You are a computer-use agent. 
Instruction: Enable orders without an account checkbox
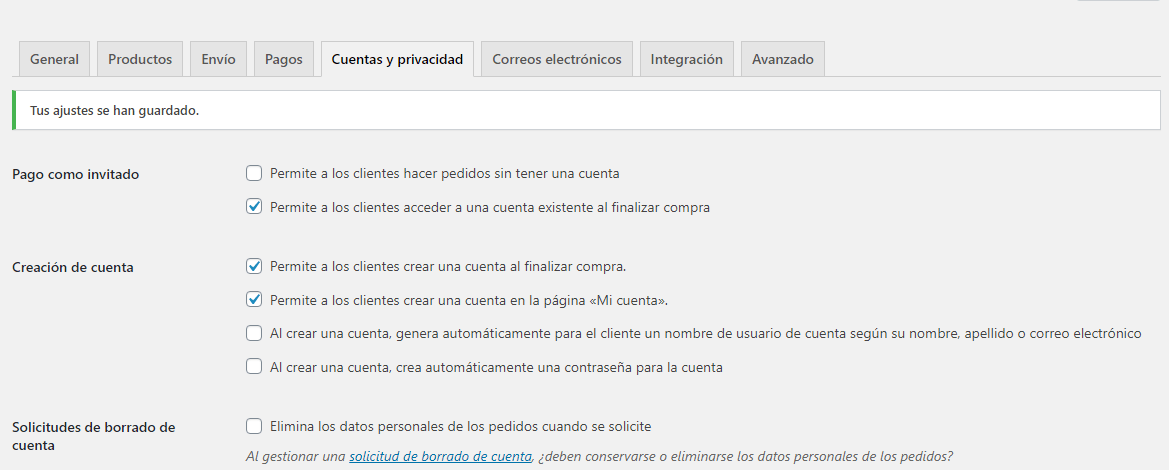coord(254,174)
